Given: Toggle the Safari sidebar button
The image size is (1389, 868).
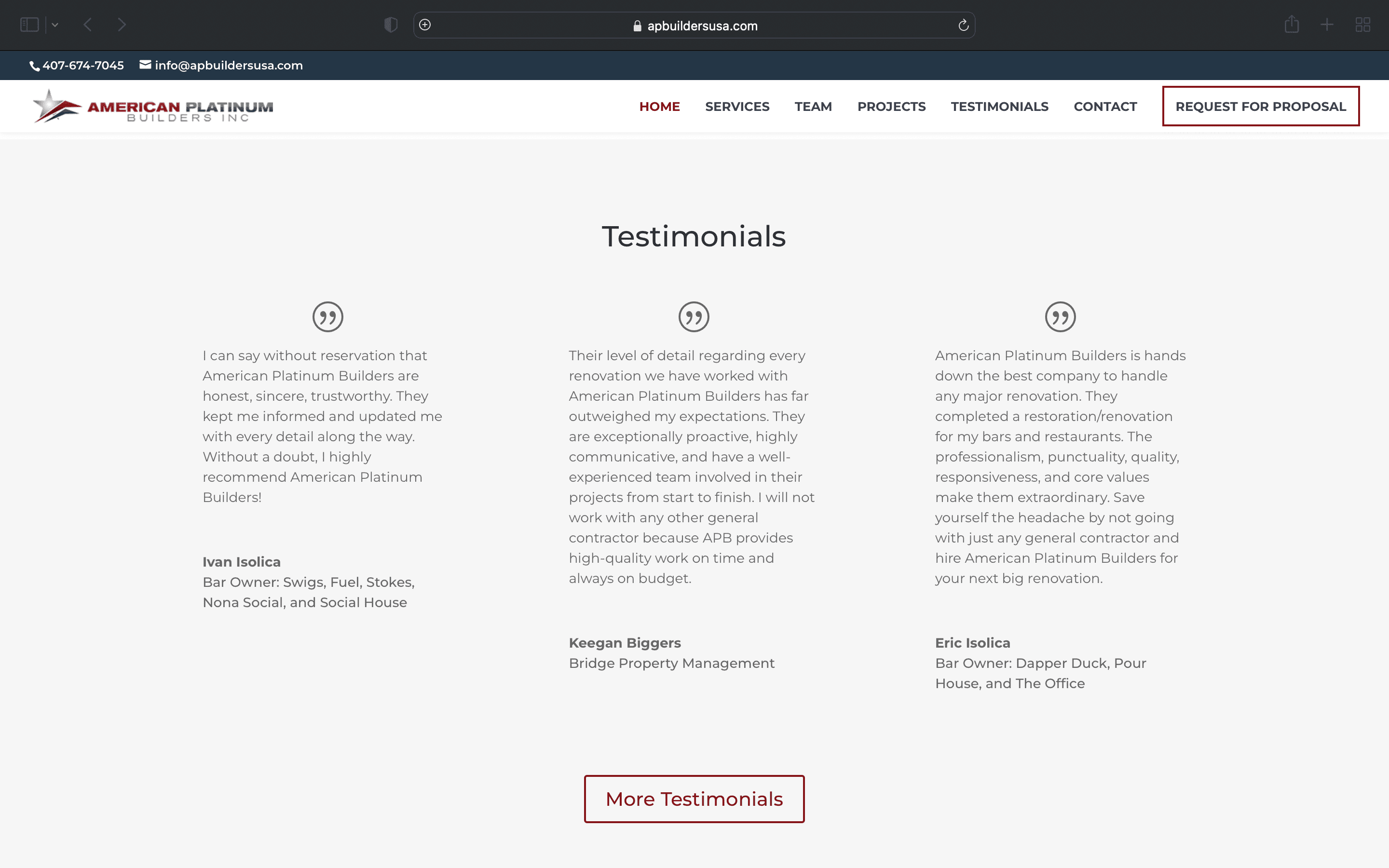Looking at the screenshot, I should (29, 25).
